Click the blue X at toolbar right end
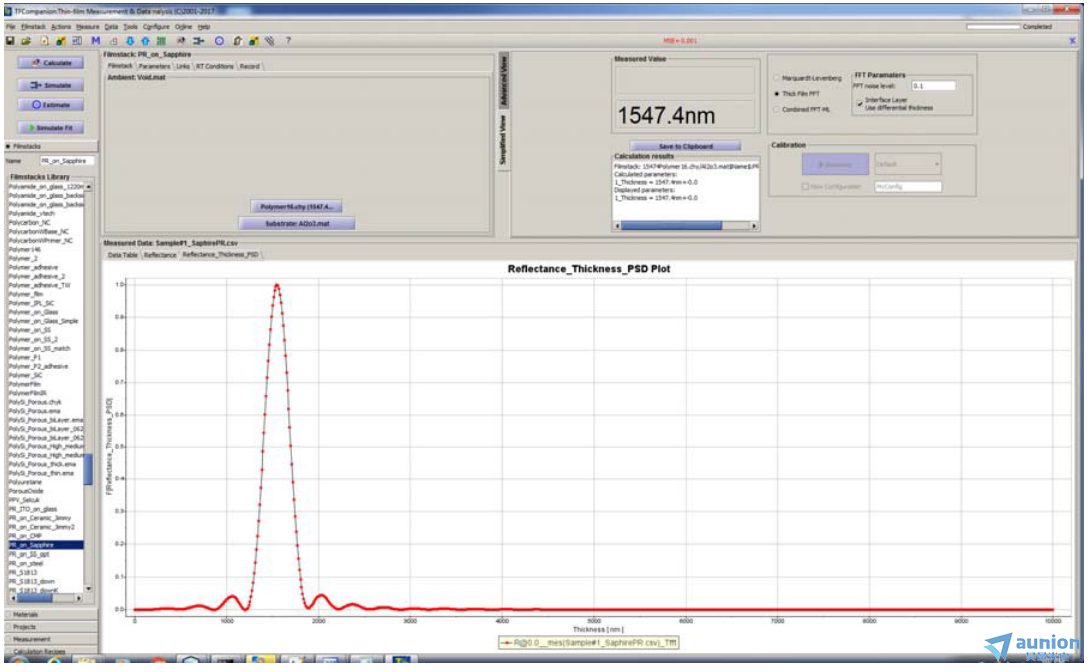Screen dimensions: 1092x672 coord(1072,41)
